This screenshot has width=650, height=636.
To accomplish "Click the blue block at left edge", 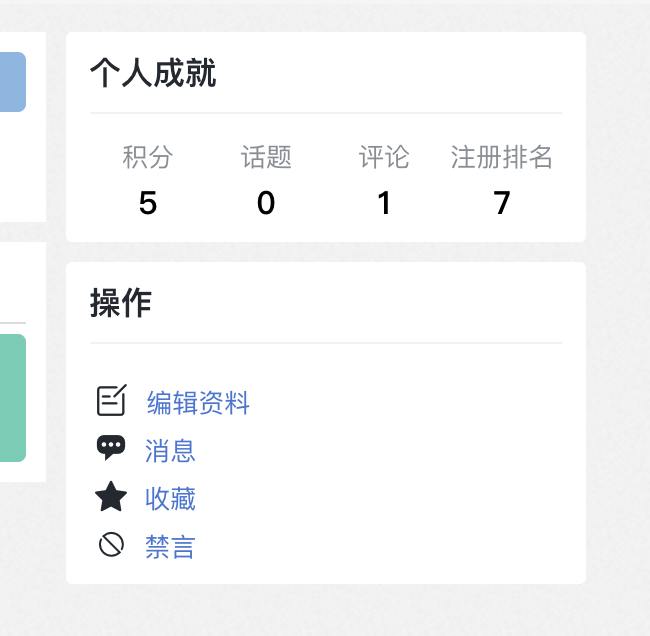I will [12, 82].
